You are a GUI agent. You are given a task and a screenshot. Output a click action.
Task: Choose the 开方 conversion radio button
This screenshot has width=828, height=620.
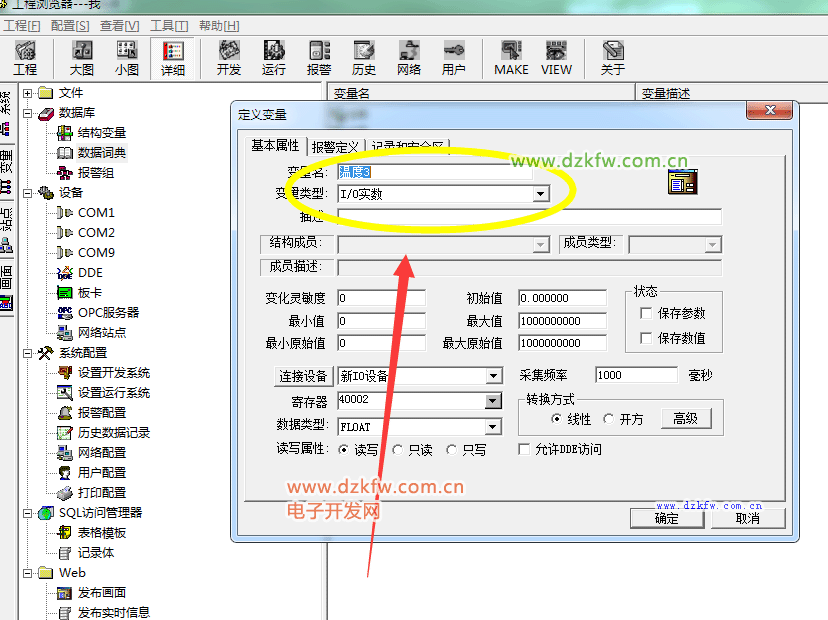pos(608,420)
